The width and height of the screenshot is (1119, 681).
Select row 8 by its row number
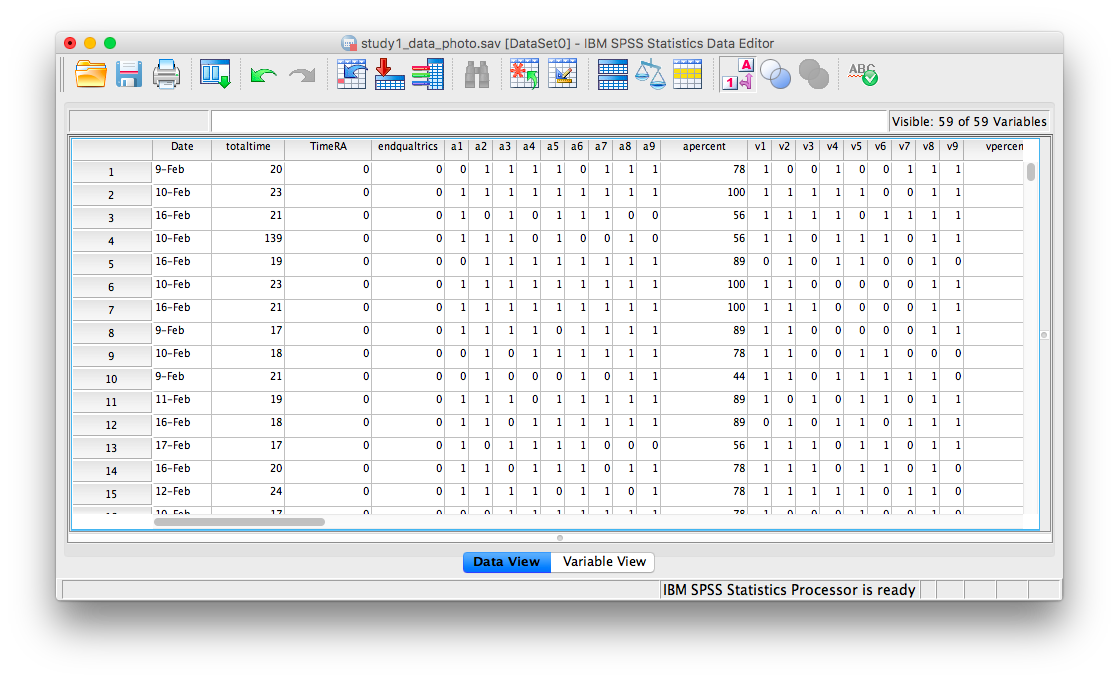pyautogui.click(x=111, y=333)
